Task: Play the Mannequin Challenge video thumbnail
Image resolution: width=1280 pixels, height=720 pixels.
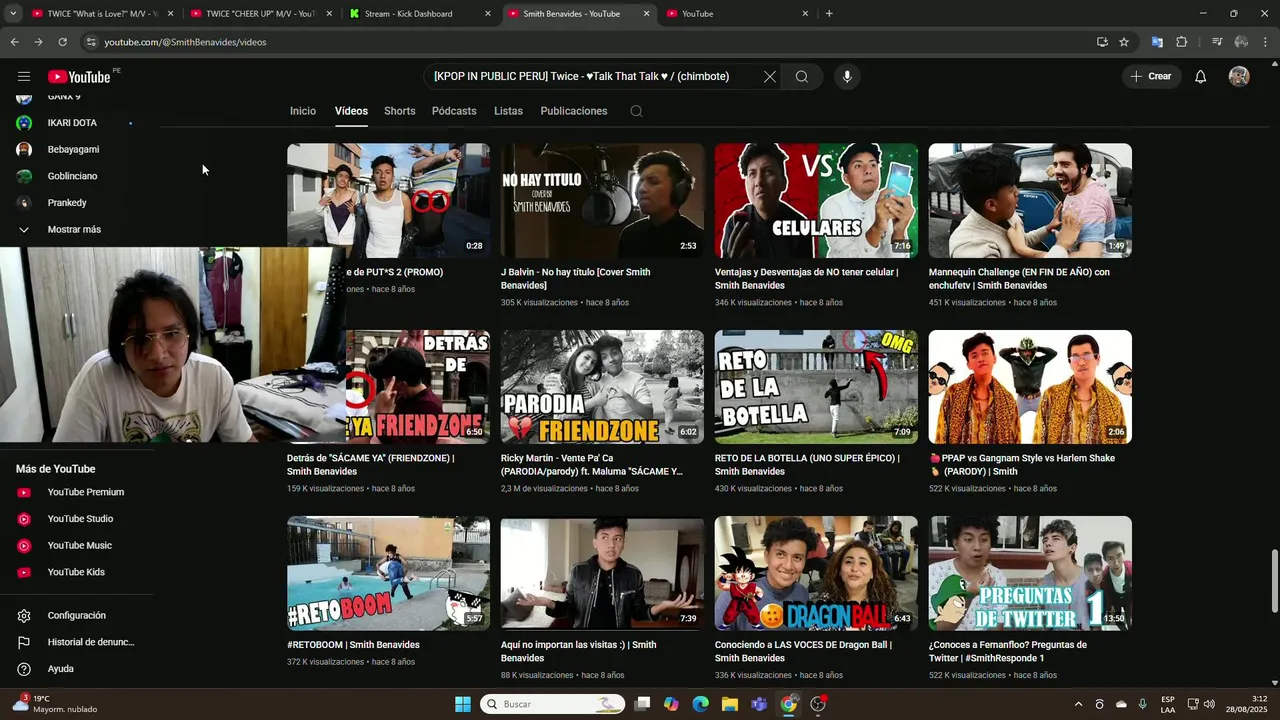Action: coord(1030,200)
